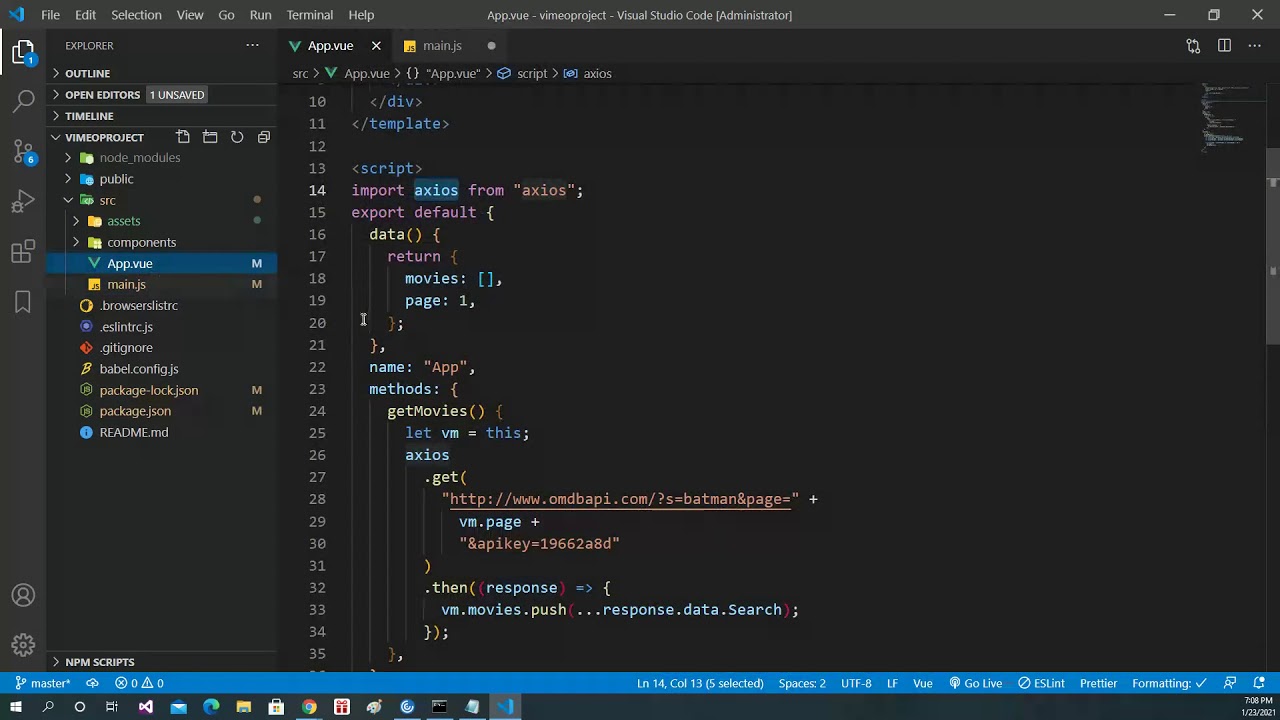Collapse all folders in explorer
Viewport: 1280px width, 720px height.
[x=264, y=137]
